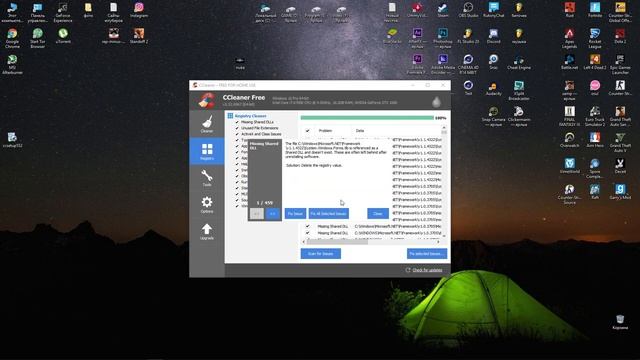Open Cinema 4D R14 desktop icon
640x360 pixels.
coord(468,64)
